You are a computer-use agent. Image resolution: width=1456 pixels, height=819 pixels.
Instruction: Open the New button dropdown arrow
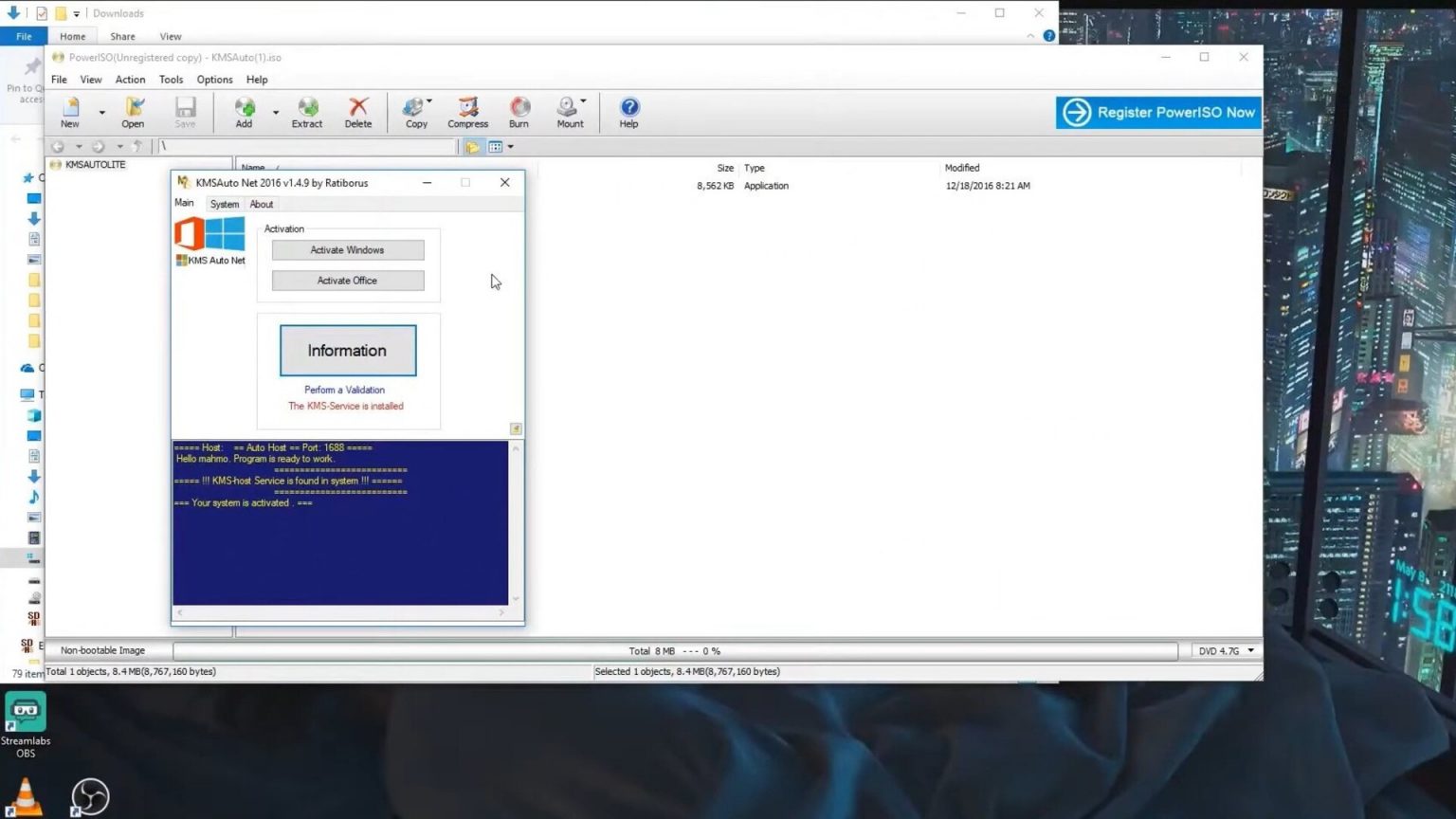click(100, 111)
